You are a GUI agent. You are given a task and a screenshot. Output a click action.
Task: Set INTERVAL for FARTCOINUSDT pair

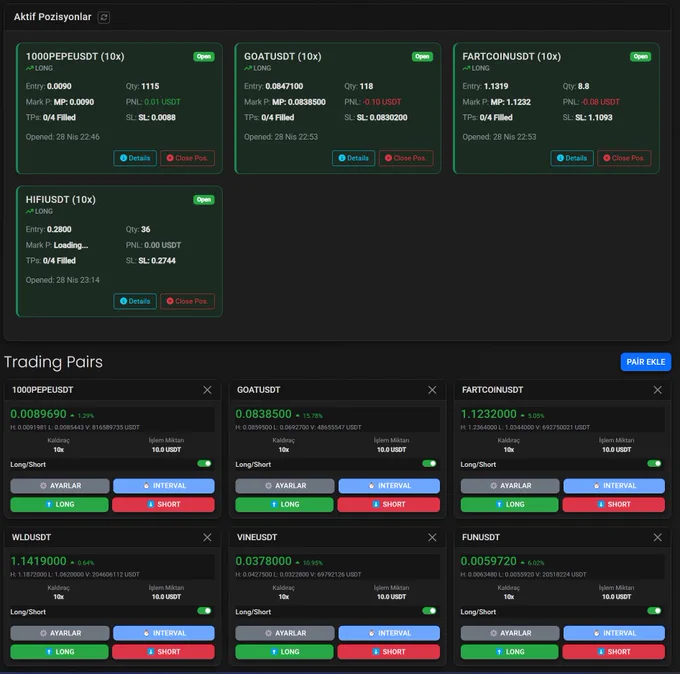(614, 486)
